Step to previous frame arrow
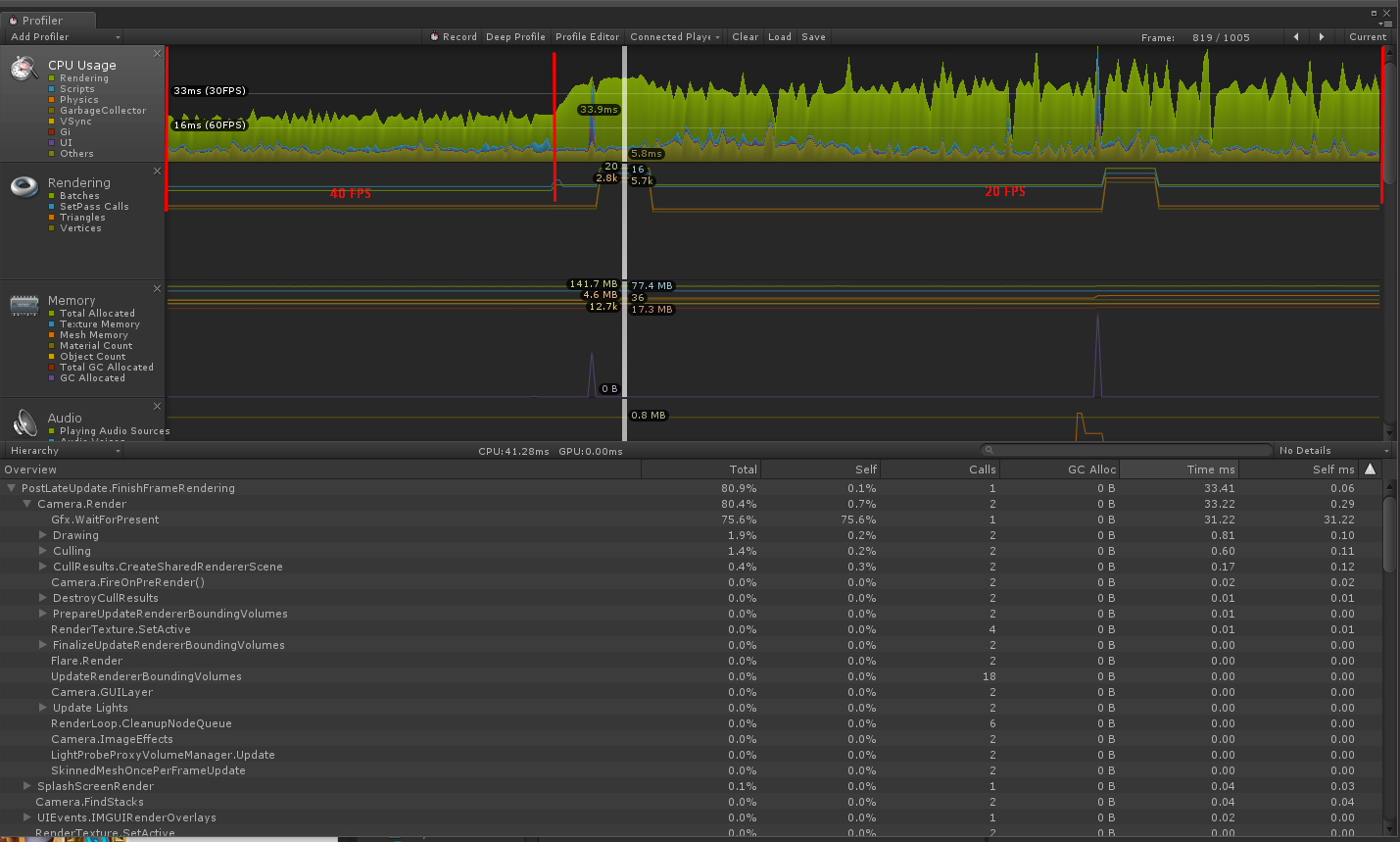 click(x=1296, y=37)
